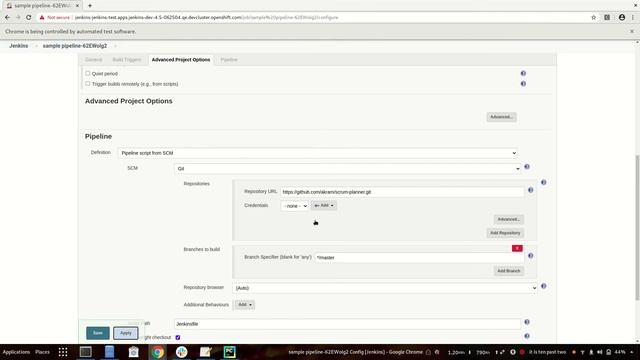Viewport: 640px width, 360px height.
Task: Click the Jenkinsfile script path field
Action: coord(347,324)
